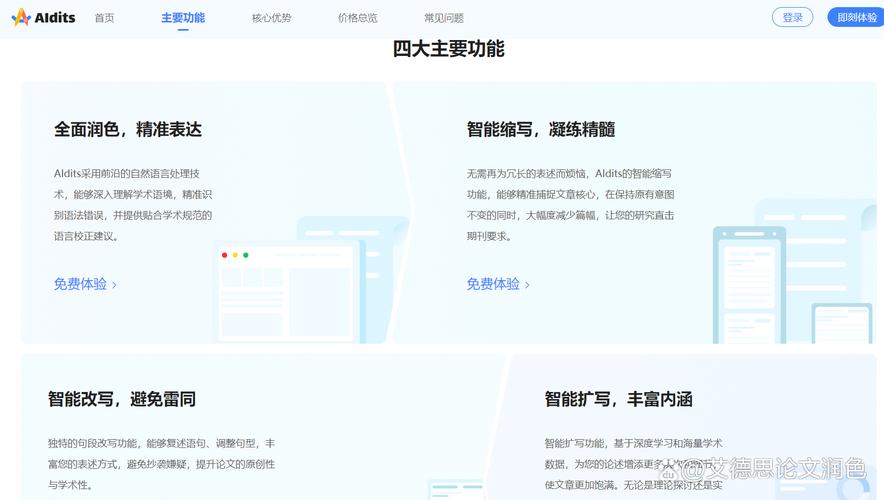
Task: Click the 智能改写，避免雷同 heading
Action: click(x=122, y=399)
